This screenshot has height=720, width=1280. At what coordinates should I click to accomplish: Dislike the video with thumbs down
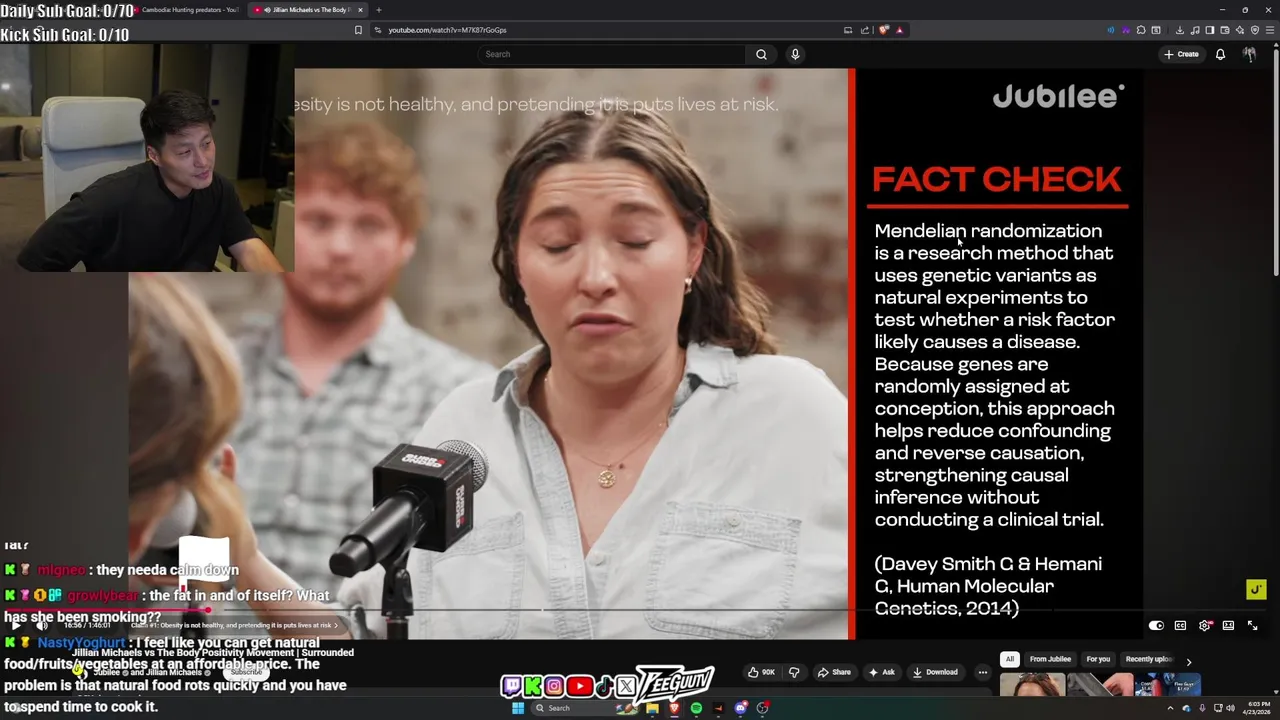794,672
